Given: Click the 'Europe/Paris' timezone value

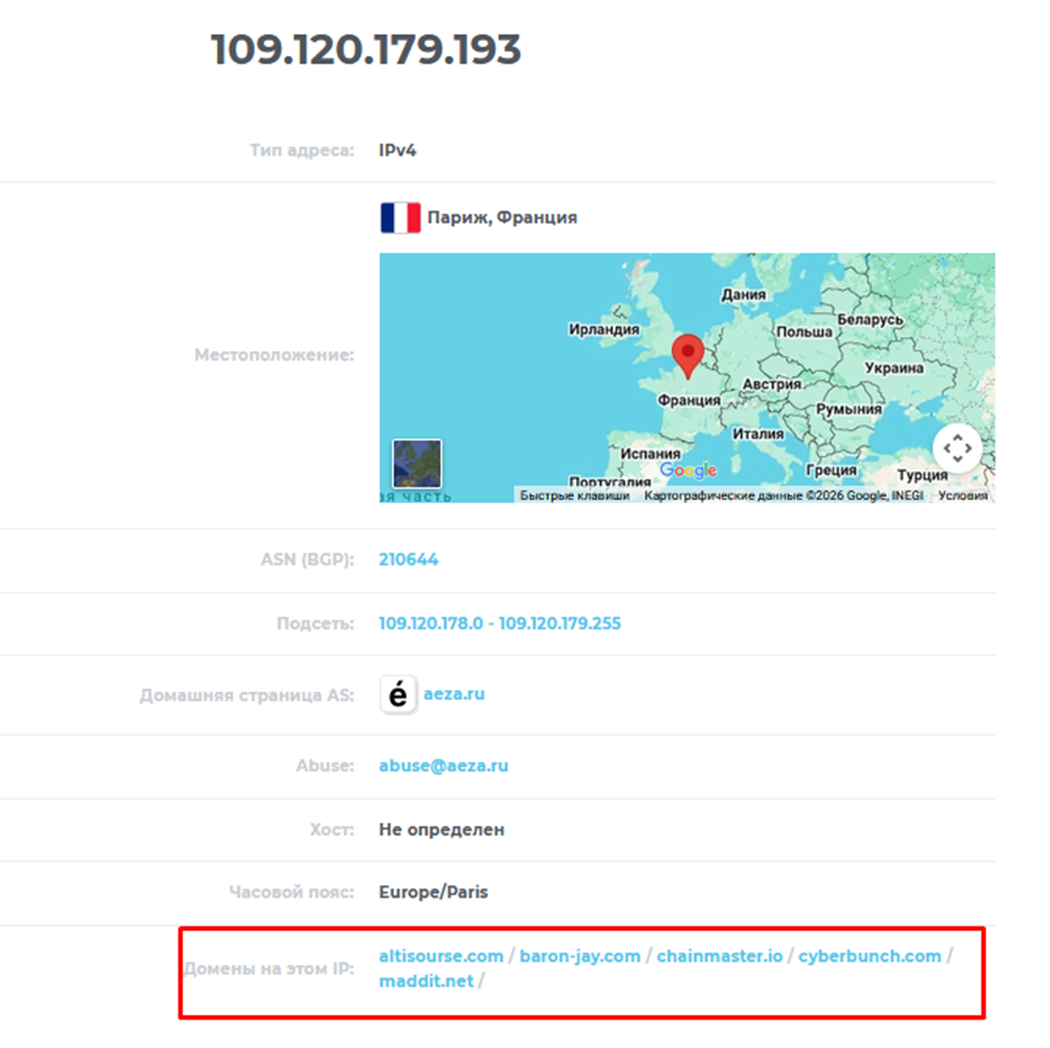Looking at the screenshot, I should (x=433, y=893).
